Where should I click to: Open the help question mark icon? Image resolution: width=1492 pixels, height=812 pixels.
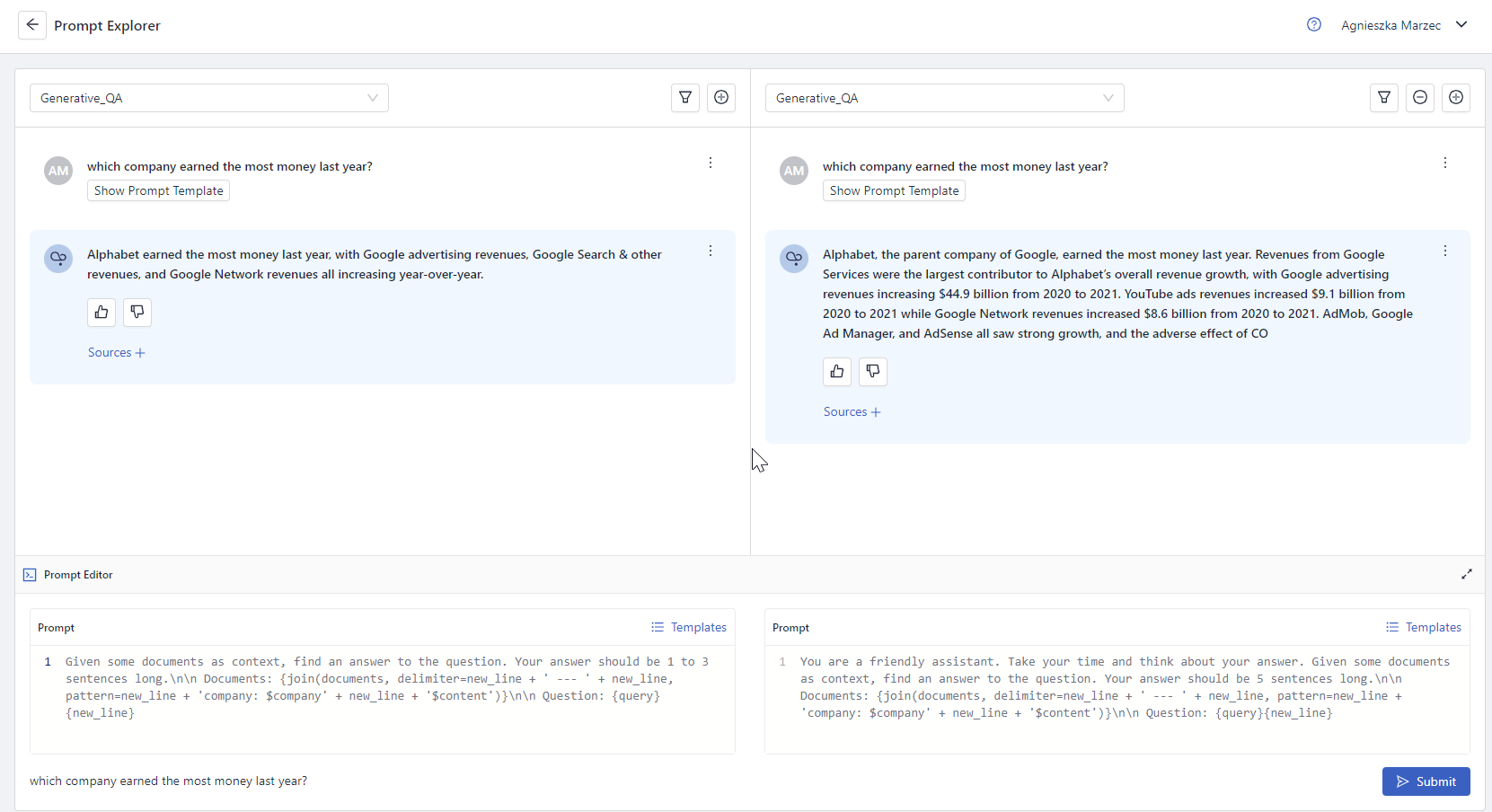(1314, 25)
